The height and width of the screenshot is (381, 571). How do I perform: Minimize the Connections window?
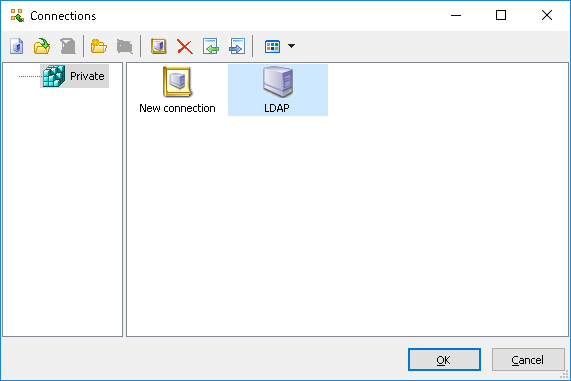pyautogui.click(x=456, y=15)
